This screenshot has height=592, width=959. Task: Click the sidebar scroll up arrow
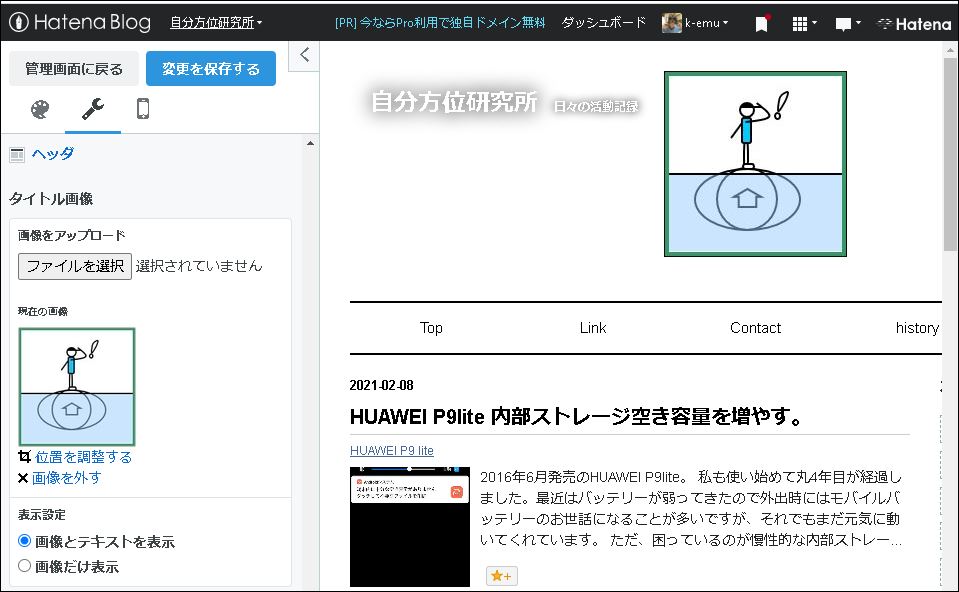(x=311, y=143)
